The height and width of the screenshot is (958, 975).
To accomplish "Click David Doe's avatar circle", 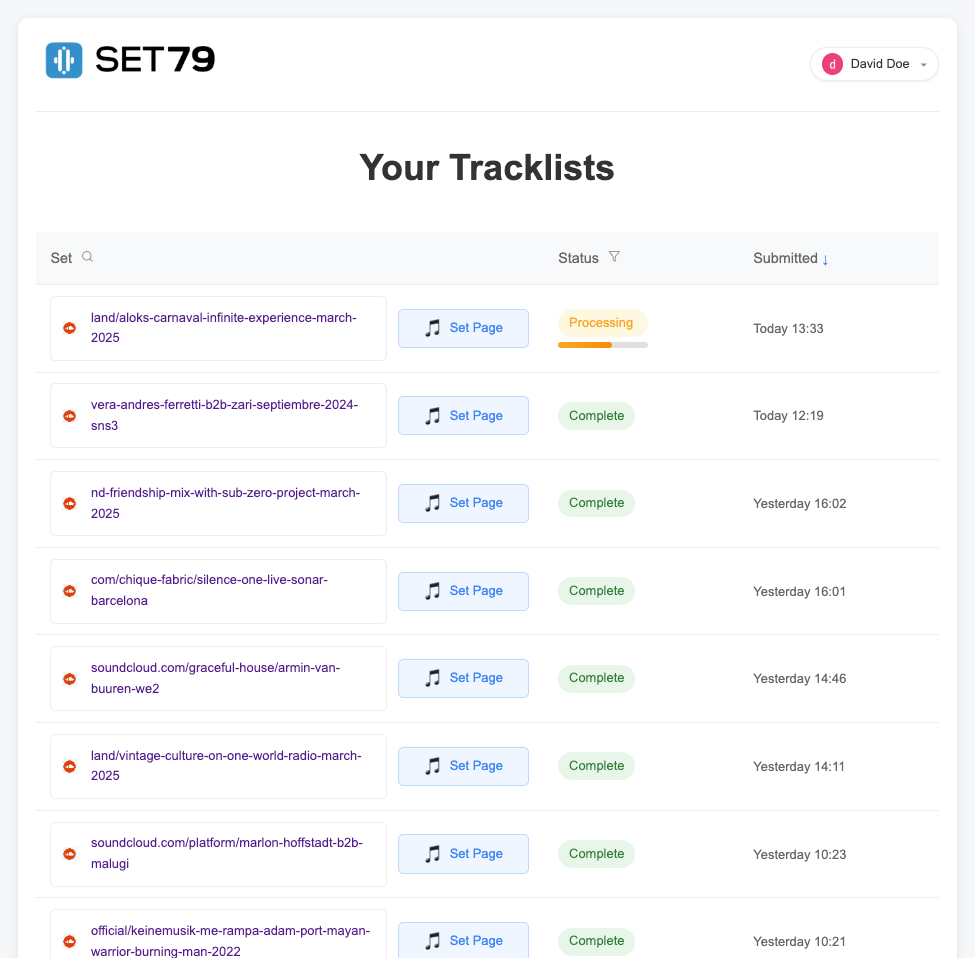I will [x=832, y=64].
